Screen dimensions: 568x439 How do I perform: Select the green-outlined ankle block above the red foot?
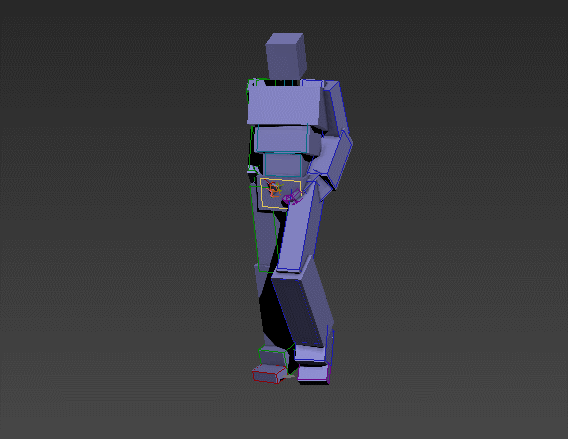point(274,356)
